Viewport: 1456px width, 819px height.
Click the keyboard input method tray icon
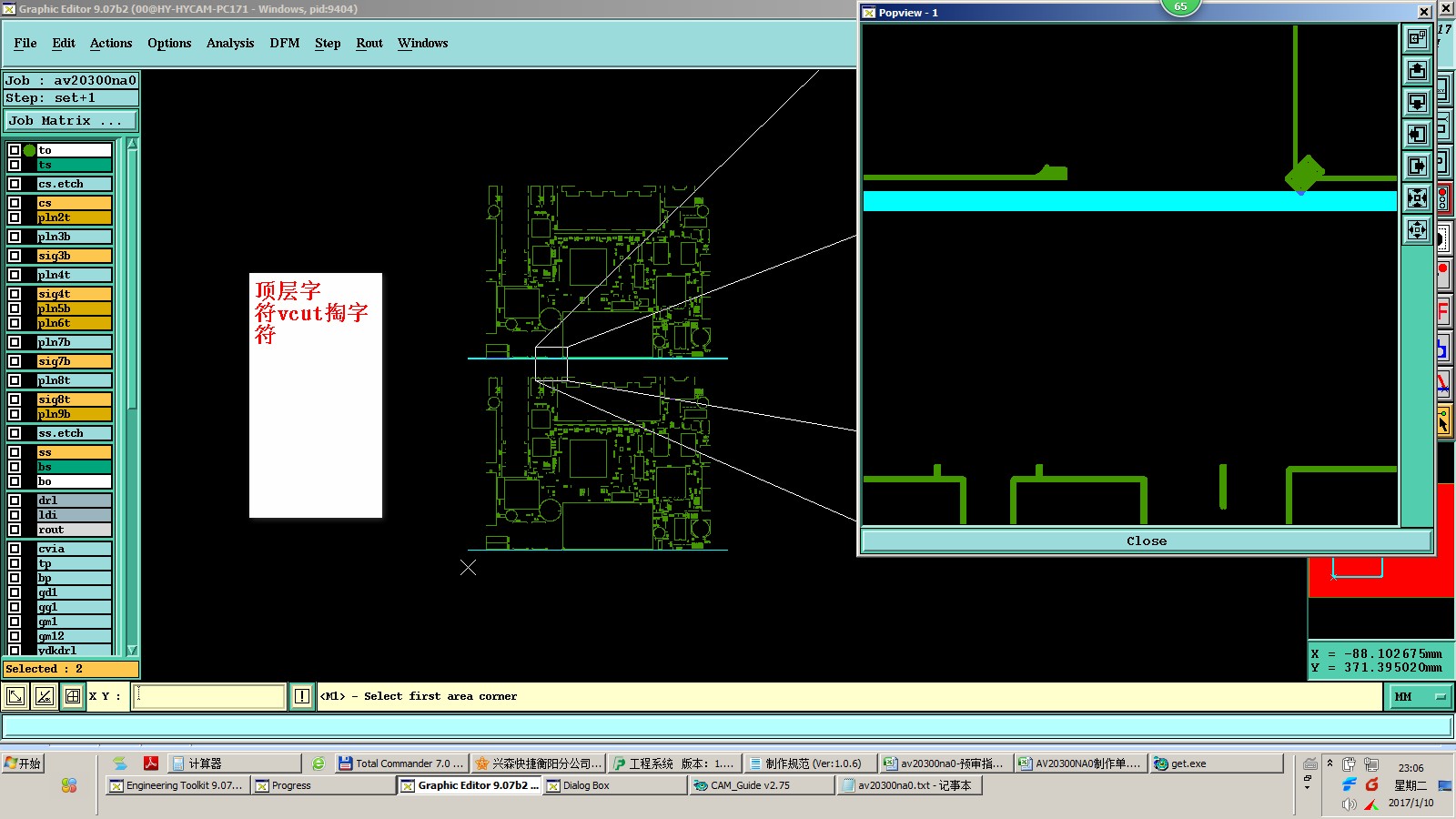(1309, 764)
